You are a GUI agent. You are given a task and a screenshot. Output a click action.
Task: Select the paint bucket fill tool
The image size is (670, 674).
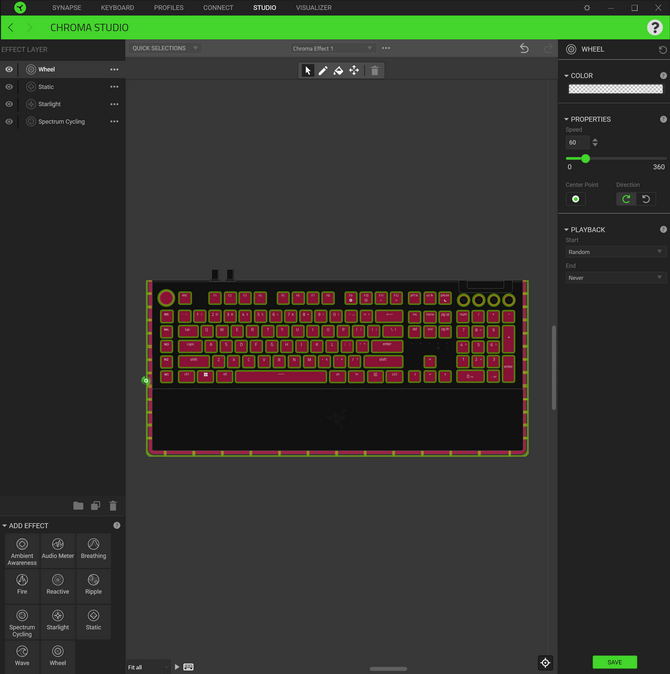click(338, 70)
